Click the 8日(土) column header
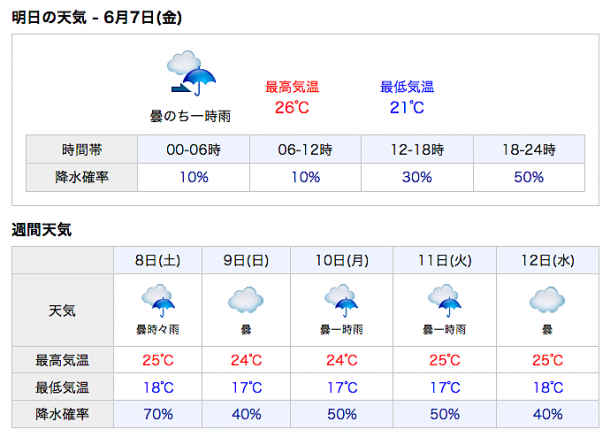This screenshot has width=610, height=437. click(x=158, y=260)
